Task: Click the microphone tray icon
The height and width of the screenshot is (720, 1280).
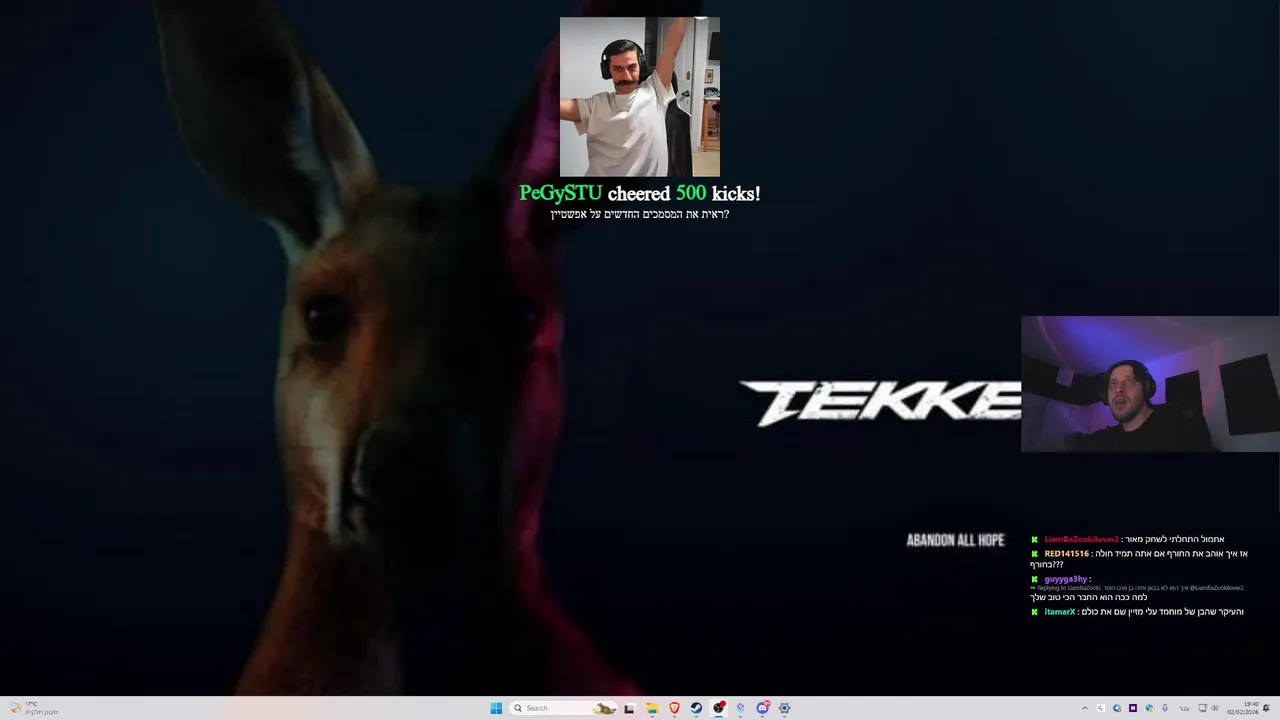Action: (1165, 708)
